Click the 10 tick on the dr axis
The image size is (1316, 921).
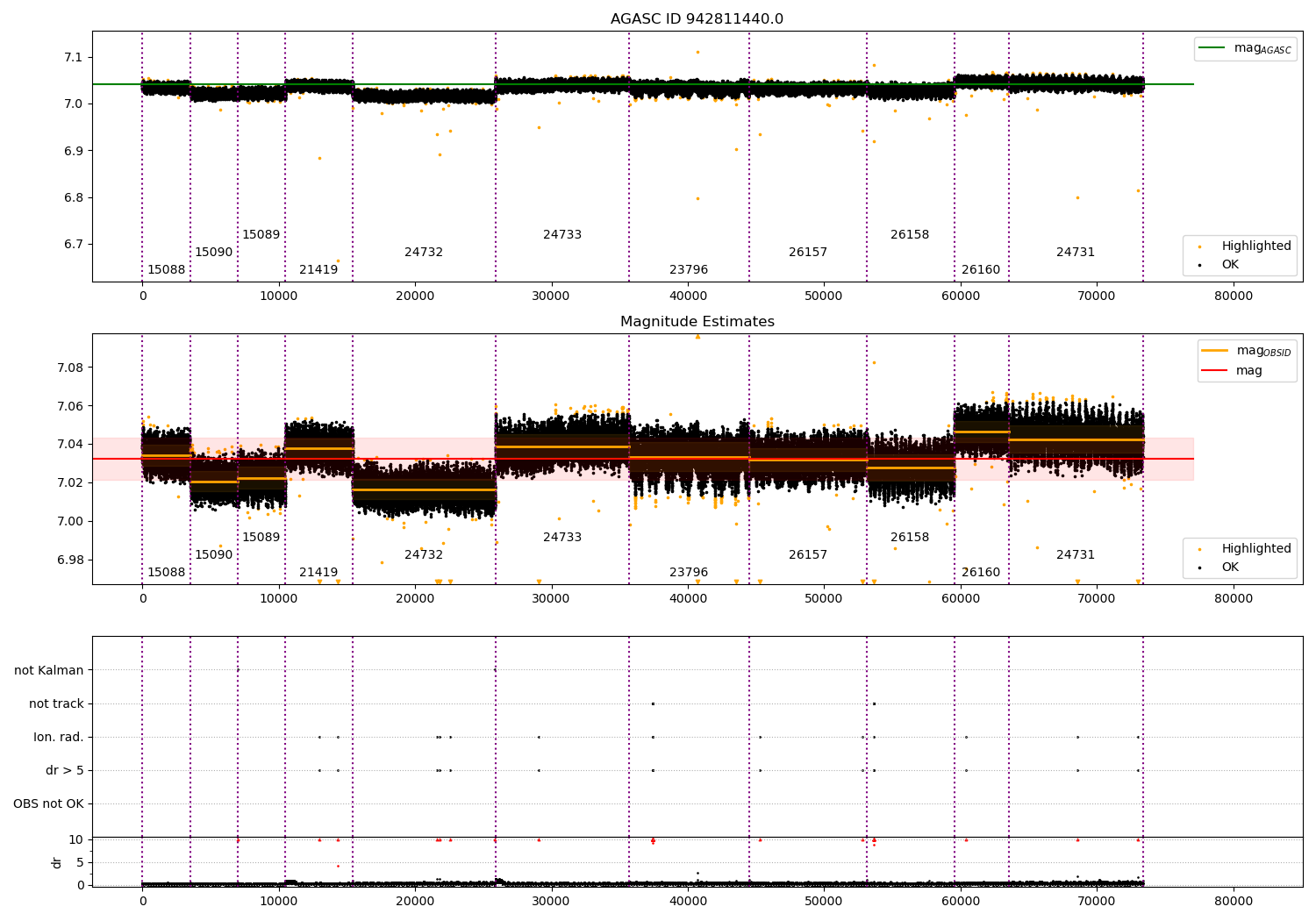click(x=76, y=839)
